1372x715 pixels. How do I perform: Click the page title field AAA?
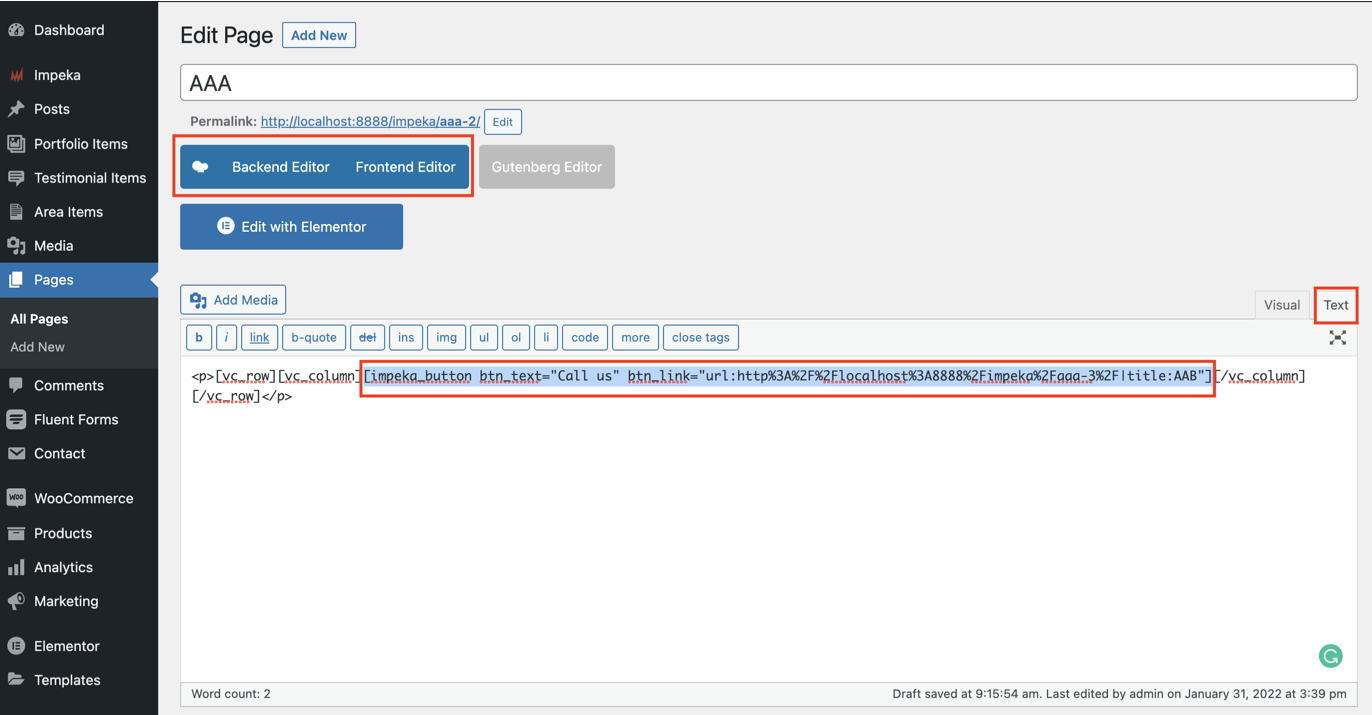768,83
